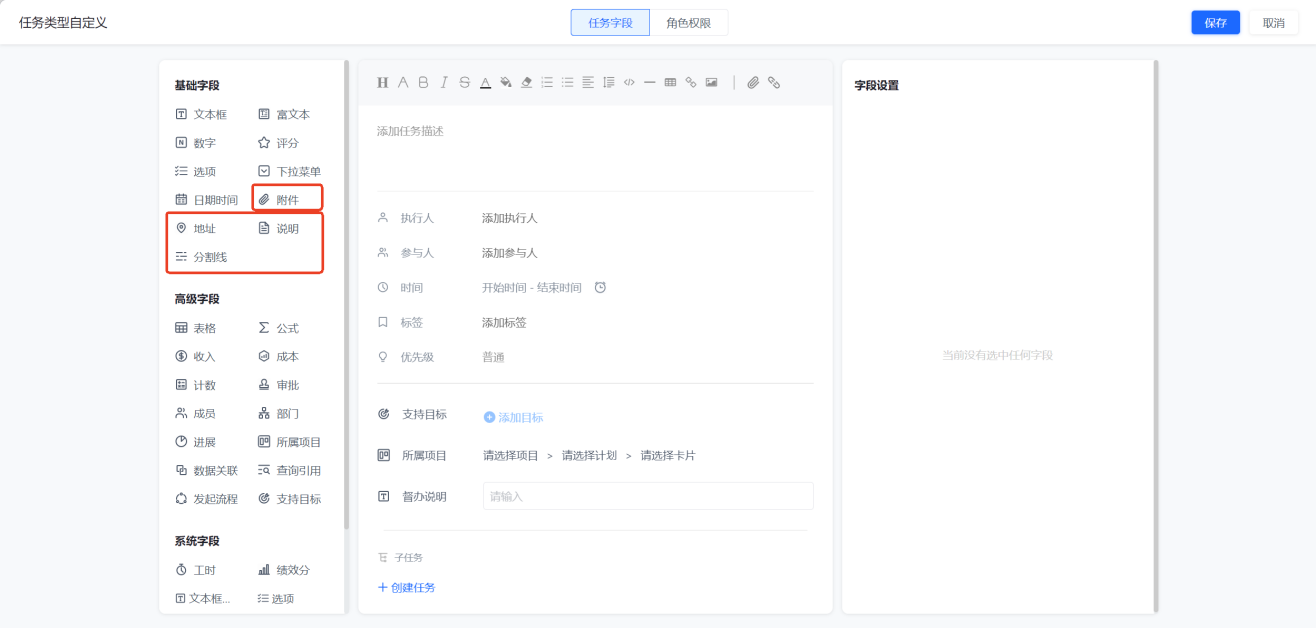Open the 请选择项目 selector
The image size is (1316, 628).
tap(511, 456)
